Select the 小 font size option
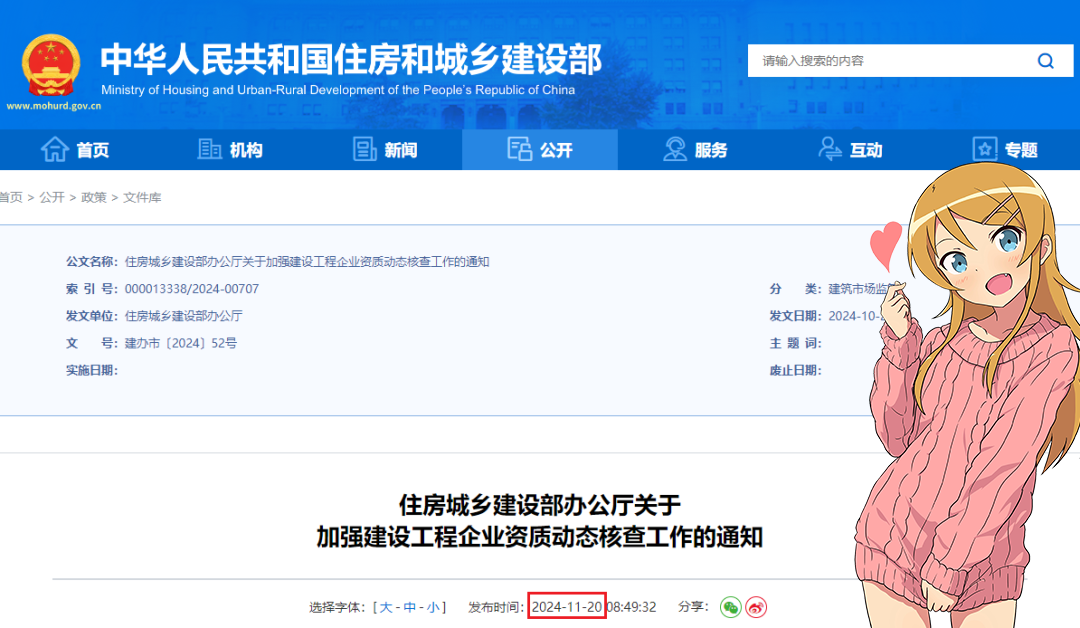Screen dimensions: 1080x628 pyautogui.click(x=431, y=606)
